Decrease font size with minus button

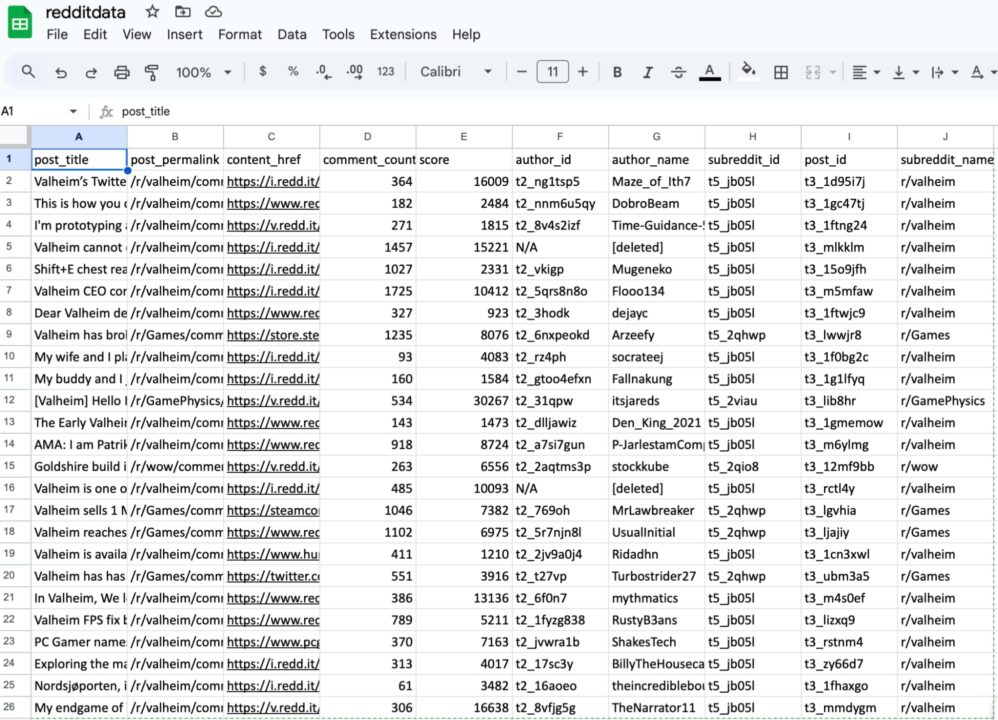tap(522, 71)
